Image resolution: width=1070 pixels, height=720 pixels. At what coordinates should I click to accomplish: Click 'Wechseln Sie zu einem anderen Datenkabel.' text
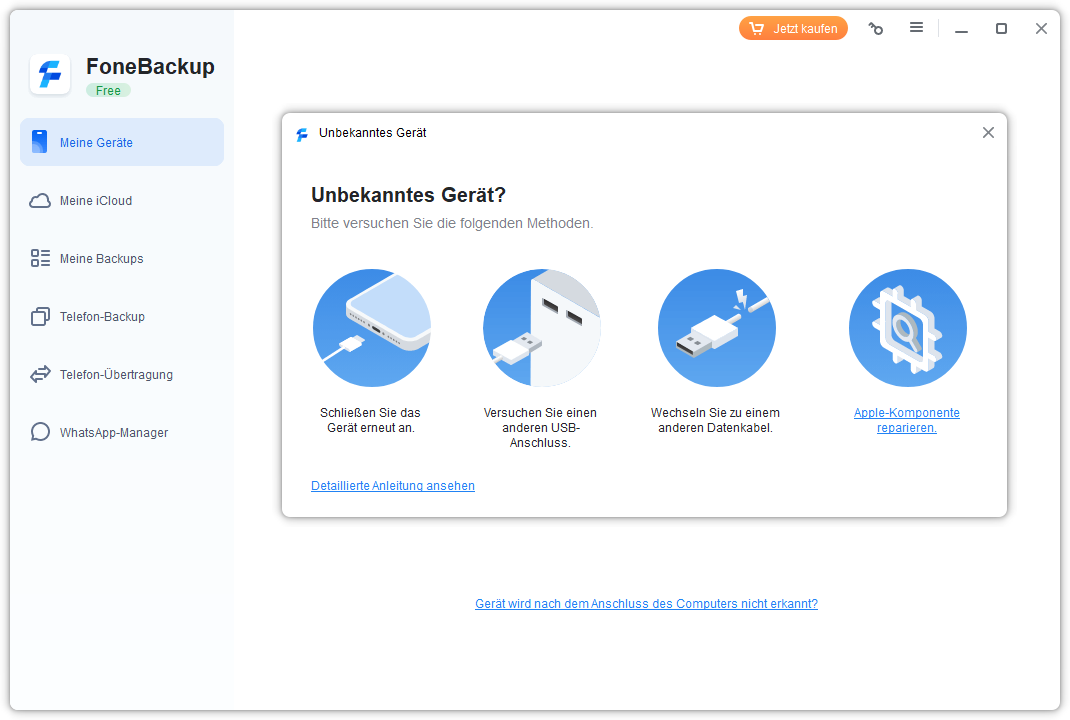pyautogui.click(x=715, y=420)
